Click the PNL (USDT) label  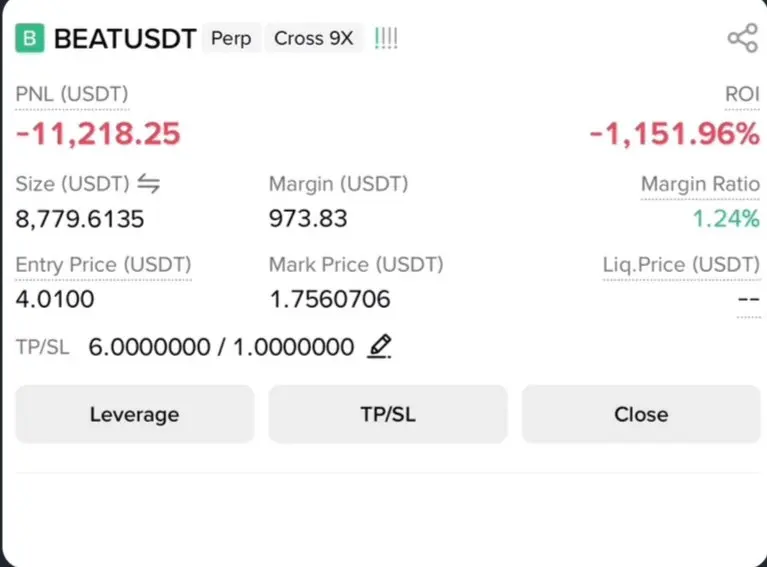72,95
